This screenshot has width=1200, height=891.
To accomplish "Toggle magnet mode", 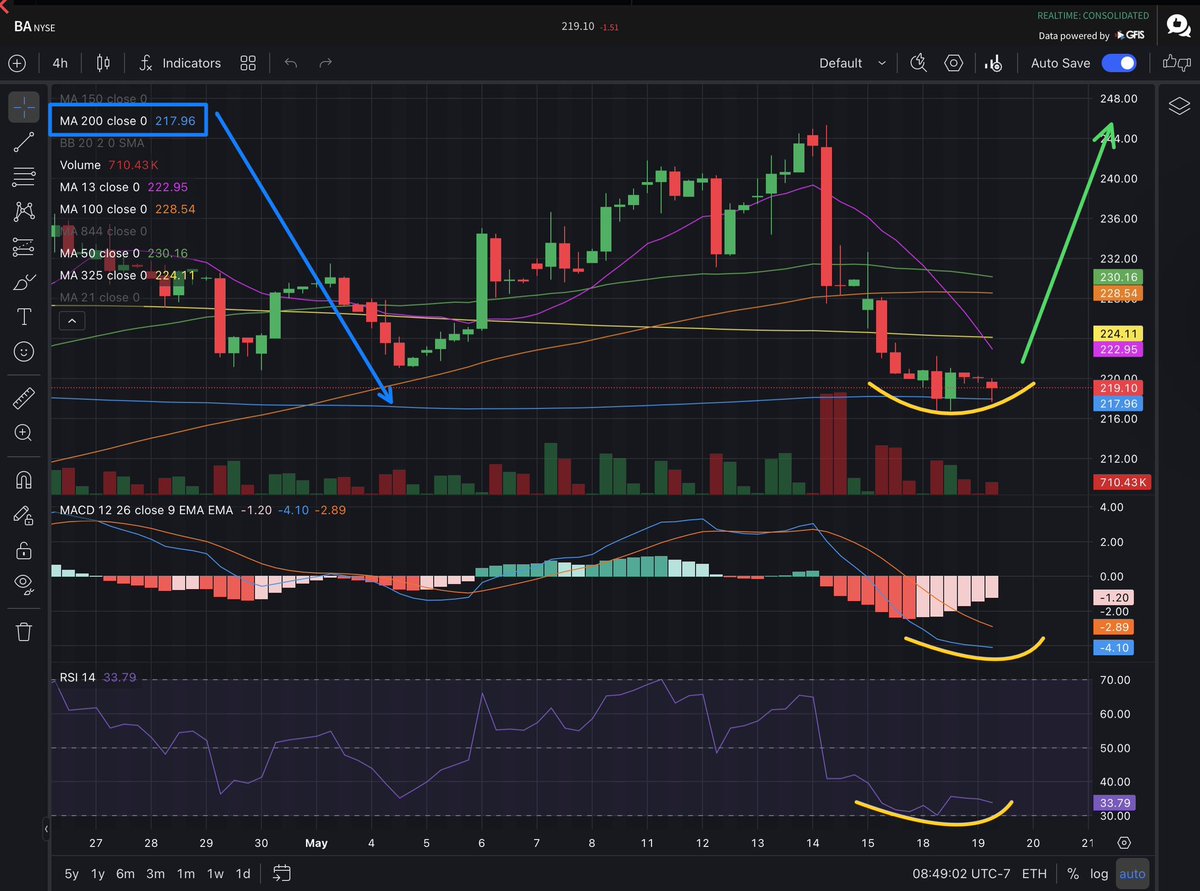I will tap(24, 479).
